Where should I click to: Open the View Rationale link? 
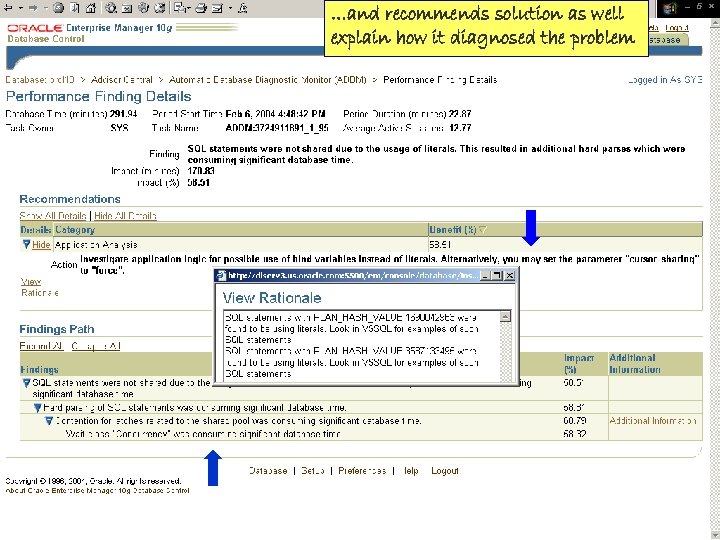pos(39,287)
